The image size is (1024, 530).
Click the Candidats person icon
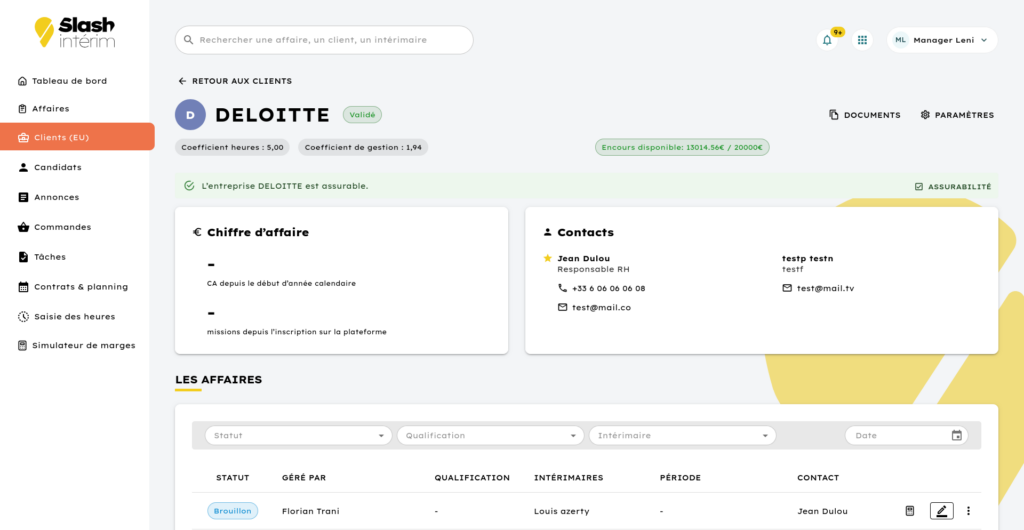pyautogui.click(x=24, y=168)
